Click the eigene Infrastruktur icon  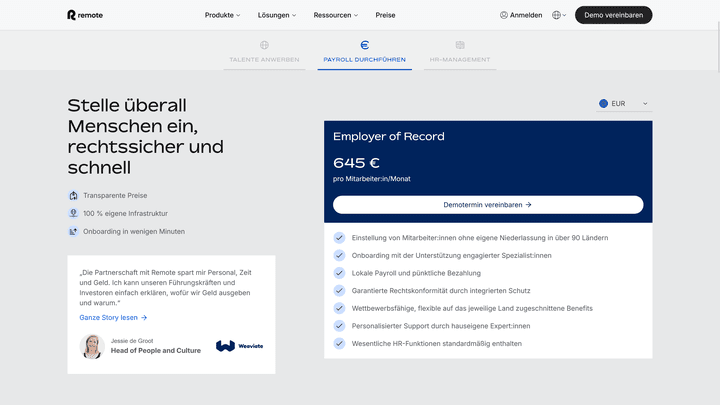[73, 214]
